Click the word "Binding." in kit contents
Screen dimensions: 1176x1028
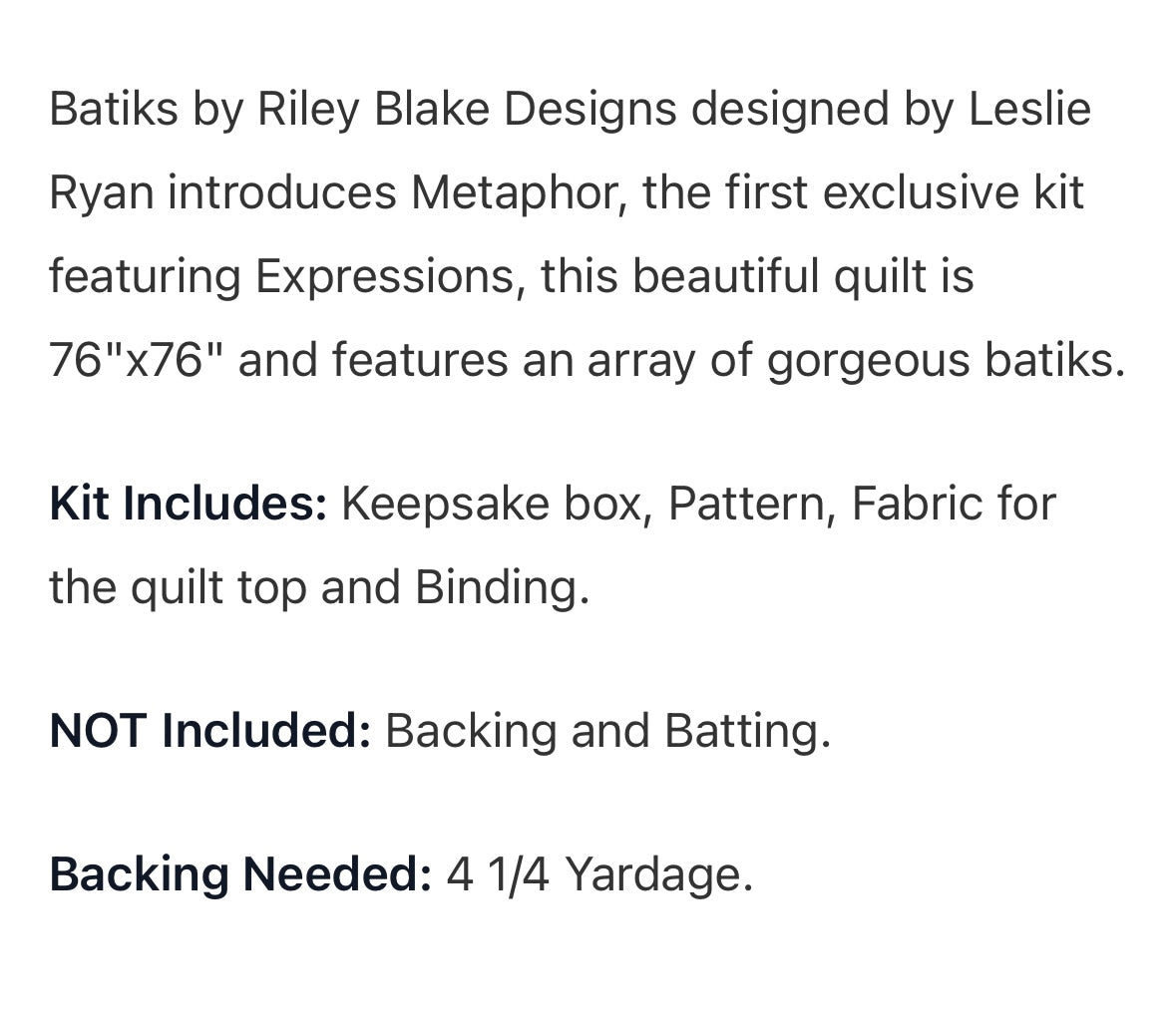pyautogui.click(x=503, y=587)
